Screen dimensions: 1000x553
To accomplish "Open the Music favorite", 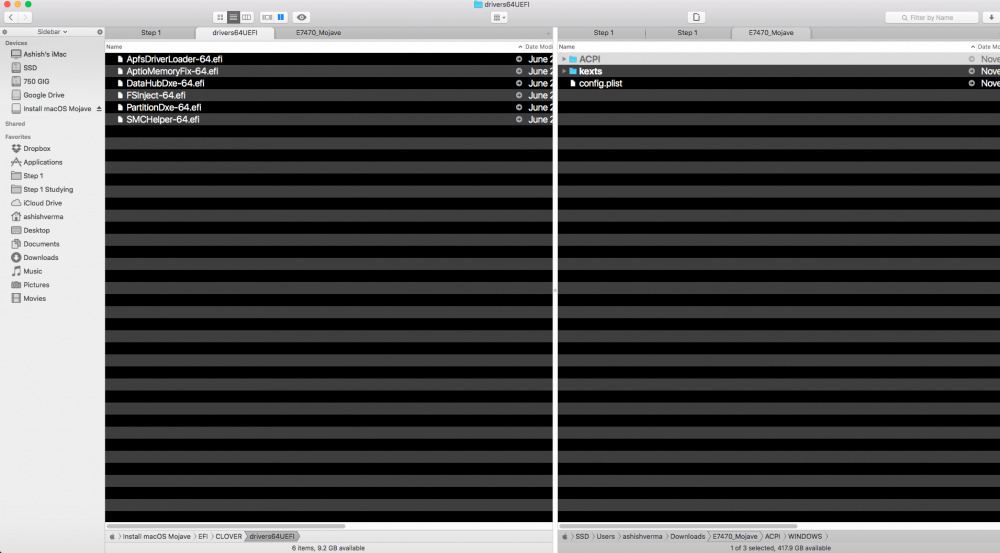I will (27, 272).
